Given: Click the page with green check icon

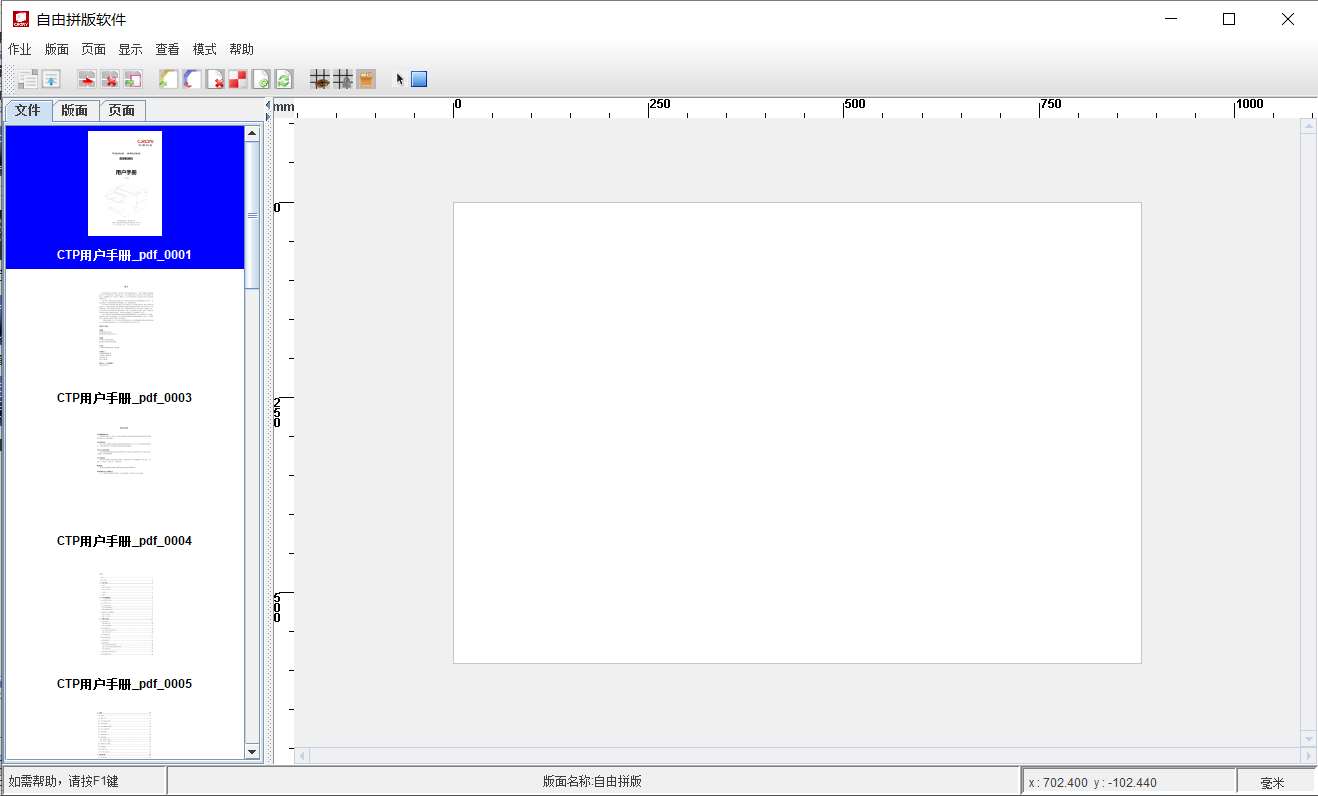Looking at the screenshot, I should [261, 79].
